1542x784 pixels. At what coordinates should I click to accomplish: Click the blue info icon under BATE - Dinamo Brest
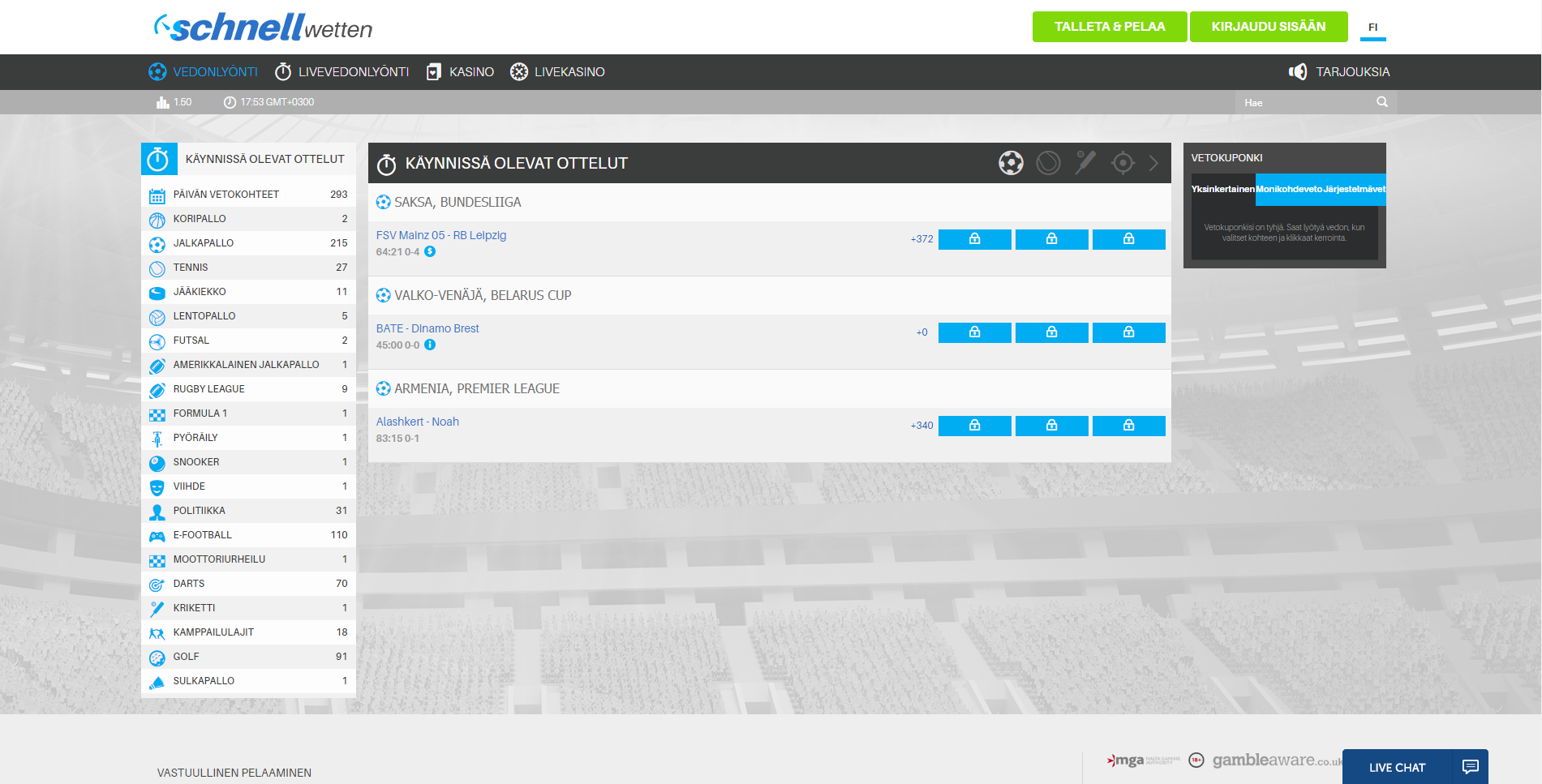[x=430, y=345]
